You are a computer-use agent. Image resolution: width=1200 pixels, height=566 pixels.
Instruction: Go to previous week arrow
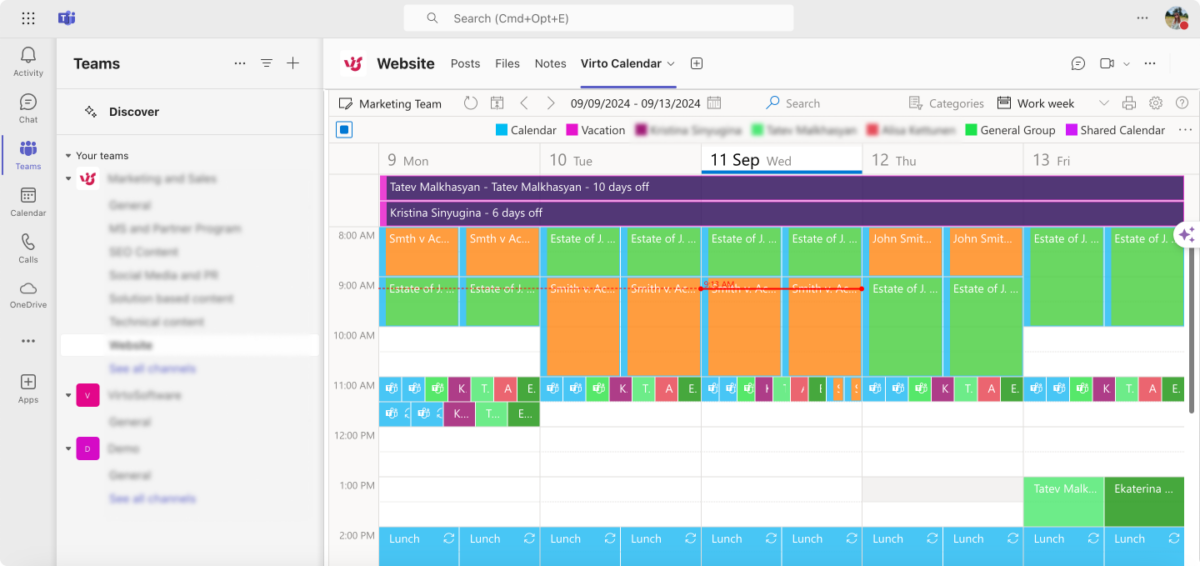pyautogui.click(x=524, y=103)
